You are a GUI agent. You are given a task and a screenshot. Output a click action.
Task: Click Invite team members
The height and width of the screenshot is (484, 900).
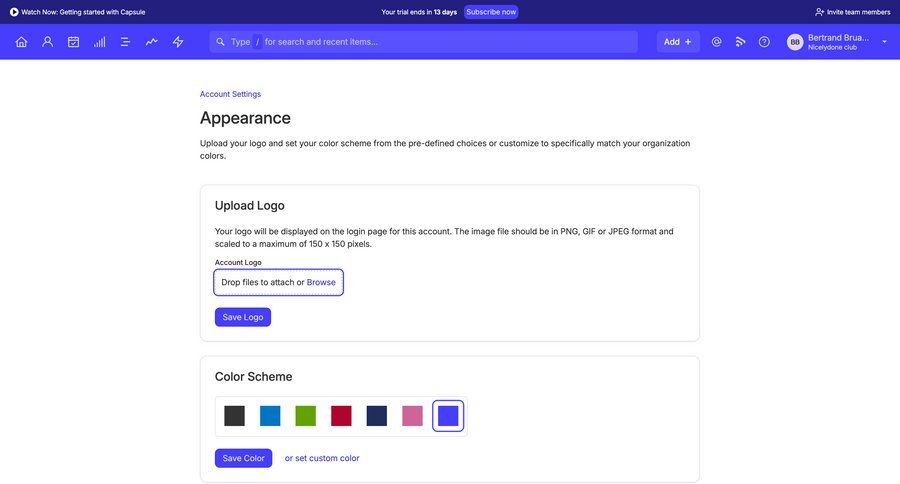click(x=852, y=12)
